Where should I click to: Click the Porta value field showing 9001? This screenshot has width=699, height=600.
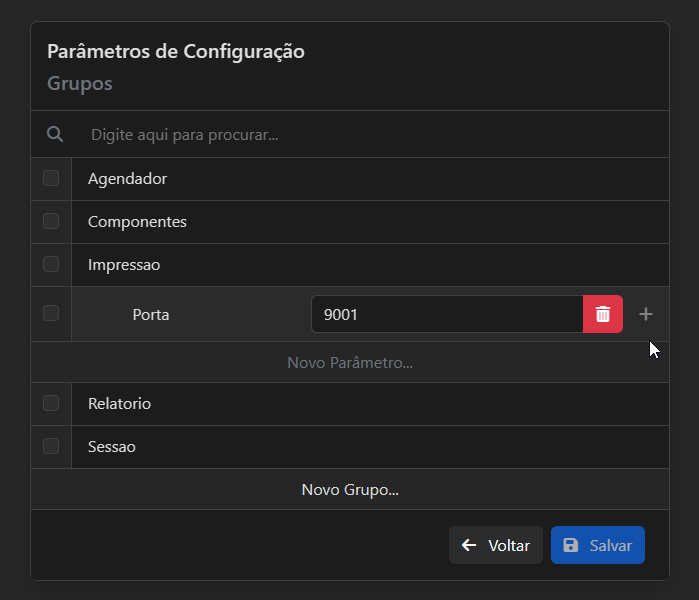point(446,314)
